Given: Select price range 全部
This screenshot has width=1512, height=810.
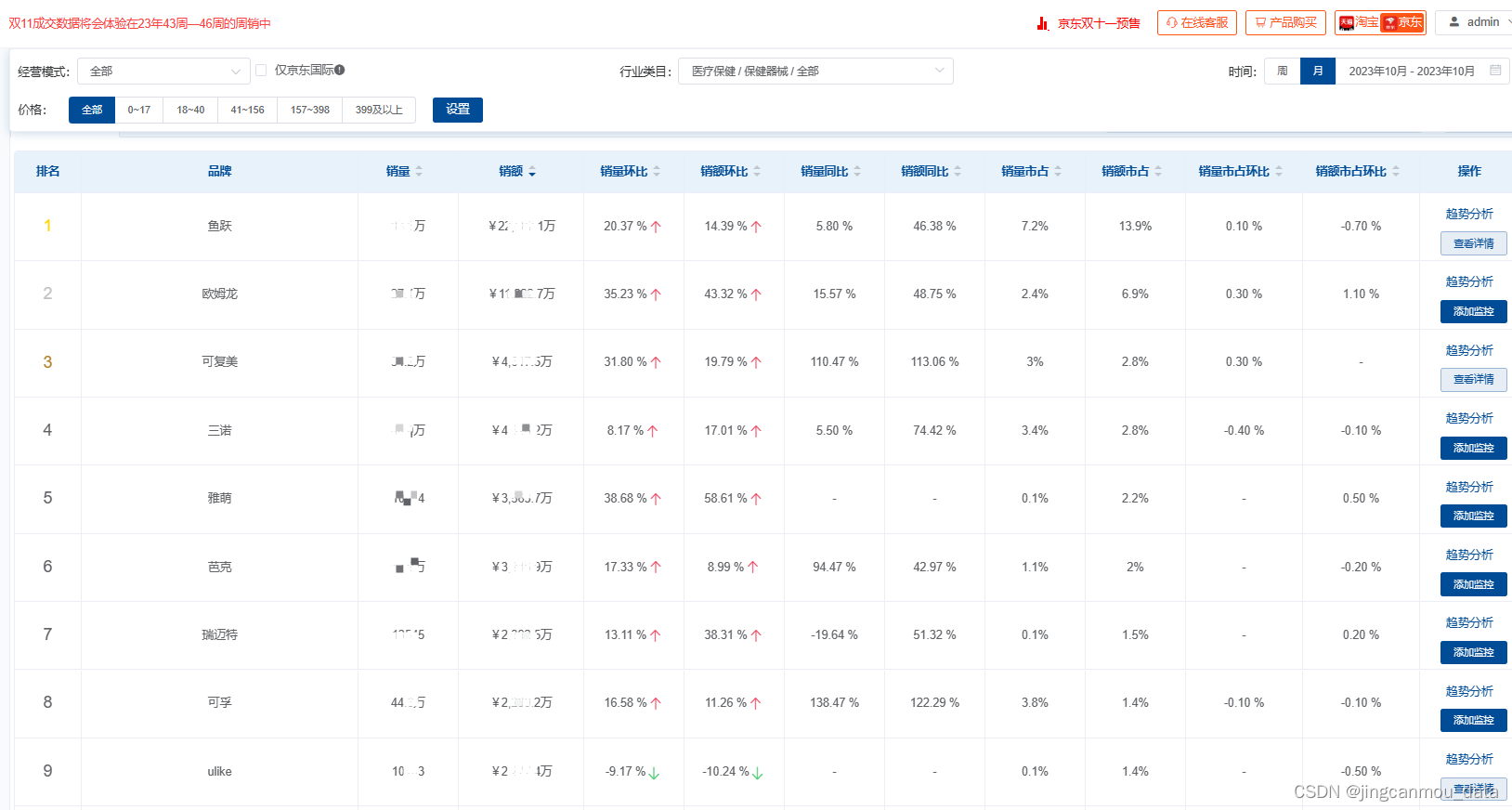Looking at the screenshot, I should (92, 110).
